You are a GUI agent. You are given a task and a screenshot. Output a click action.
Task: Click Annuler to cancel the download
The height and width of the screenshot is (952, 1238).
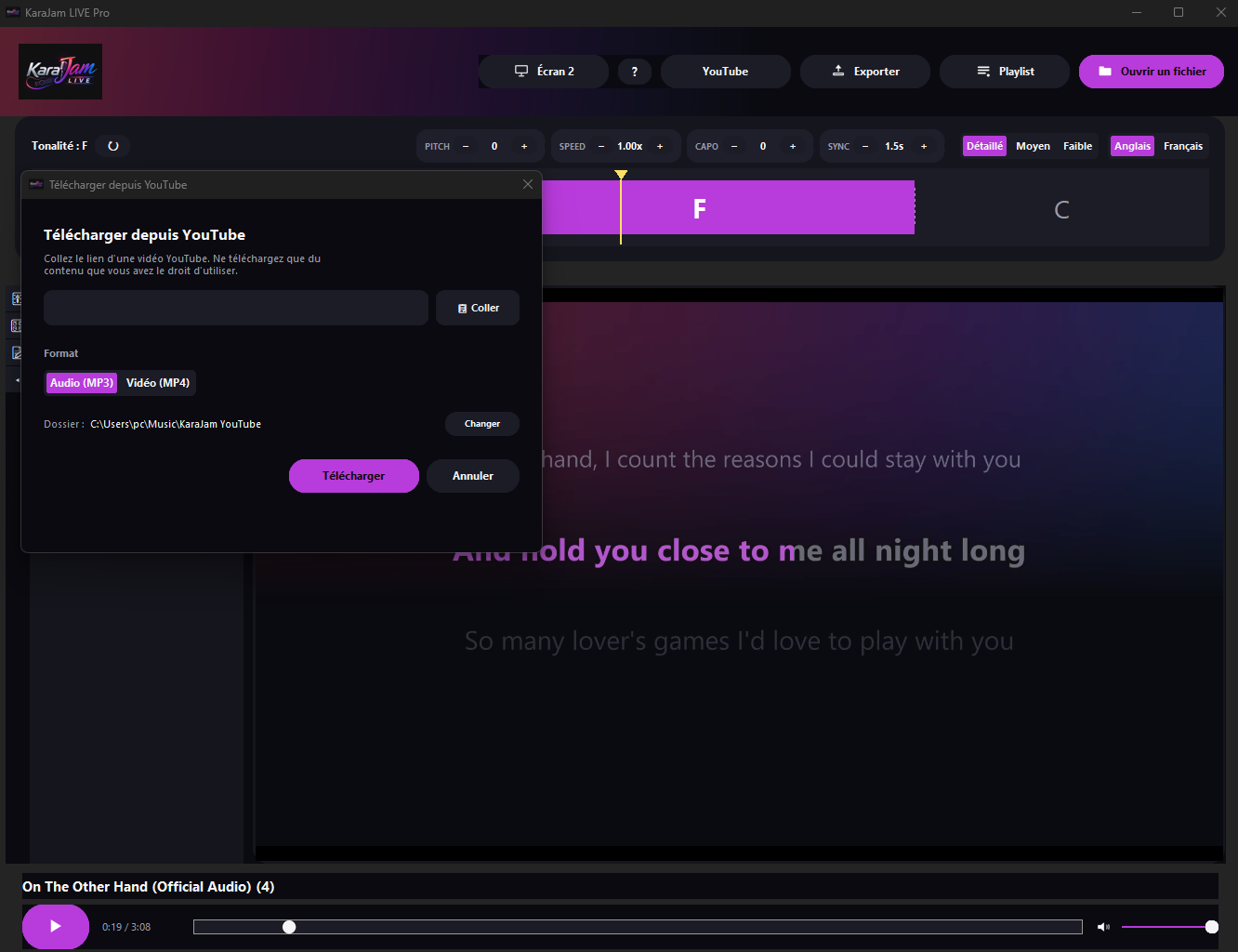tap(473, 476)
